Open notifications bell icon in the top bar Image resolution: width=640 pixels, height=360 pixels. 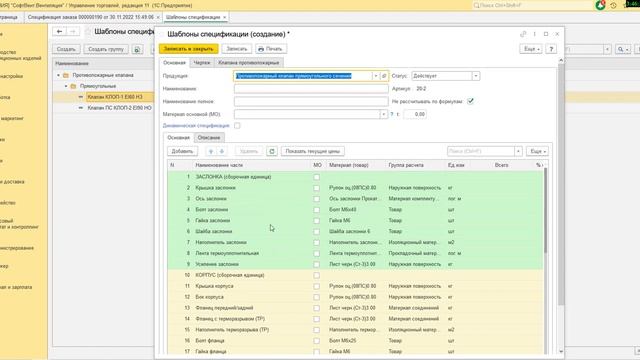(x=600, y=5)
